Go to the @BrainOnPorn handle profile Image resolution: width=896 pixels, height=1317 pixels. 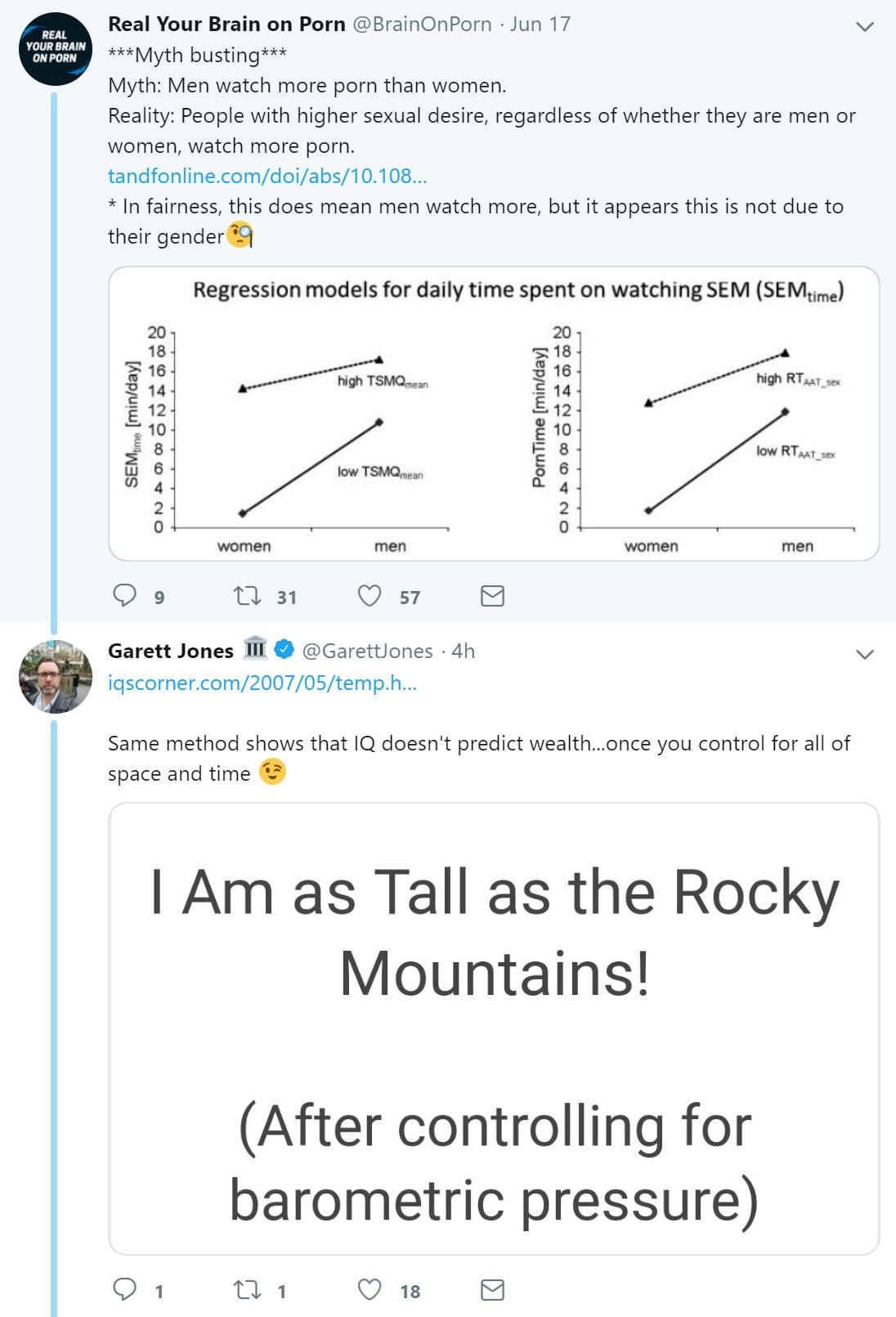point(422,25)
